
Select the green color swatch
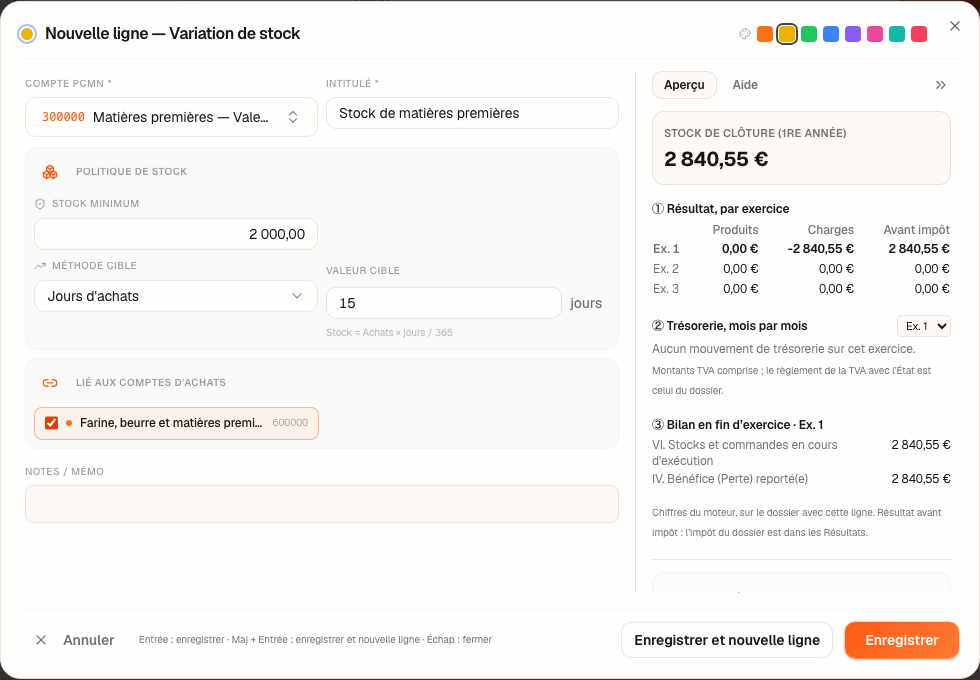coord(809,34)
